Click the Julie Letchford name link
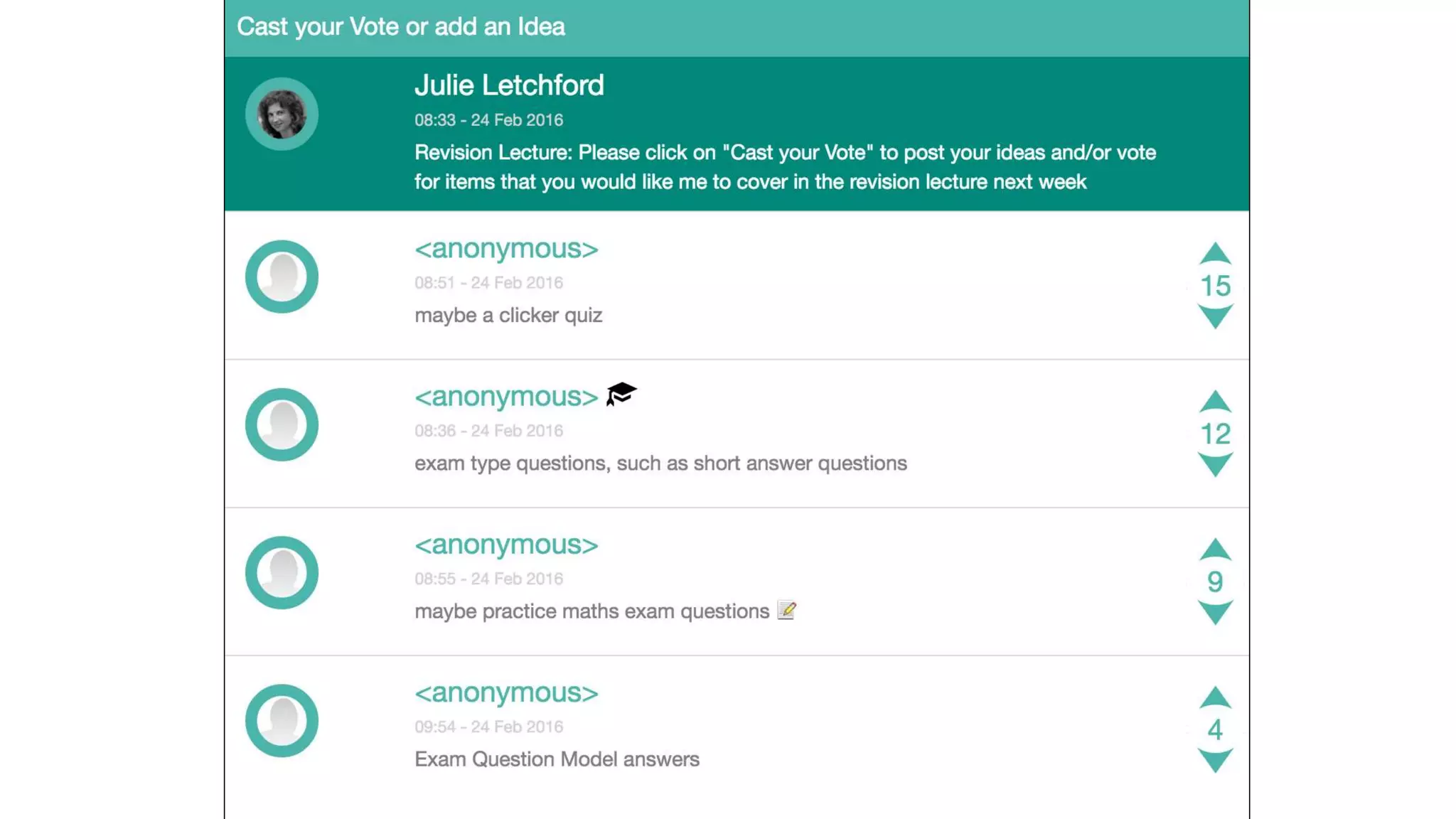 (x=509, y=85)
